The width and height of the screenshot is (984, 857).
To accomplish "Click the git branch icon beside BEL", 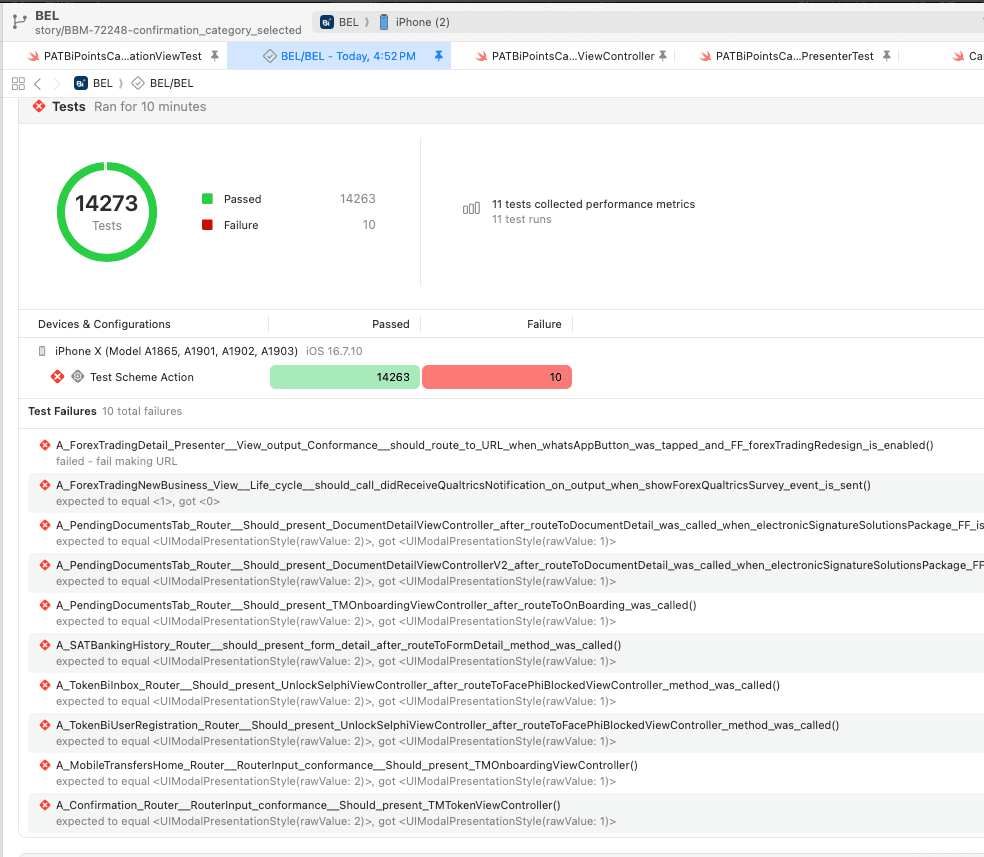I will 19,21.
